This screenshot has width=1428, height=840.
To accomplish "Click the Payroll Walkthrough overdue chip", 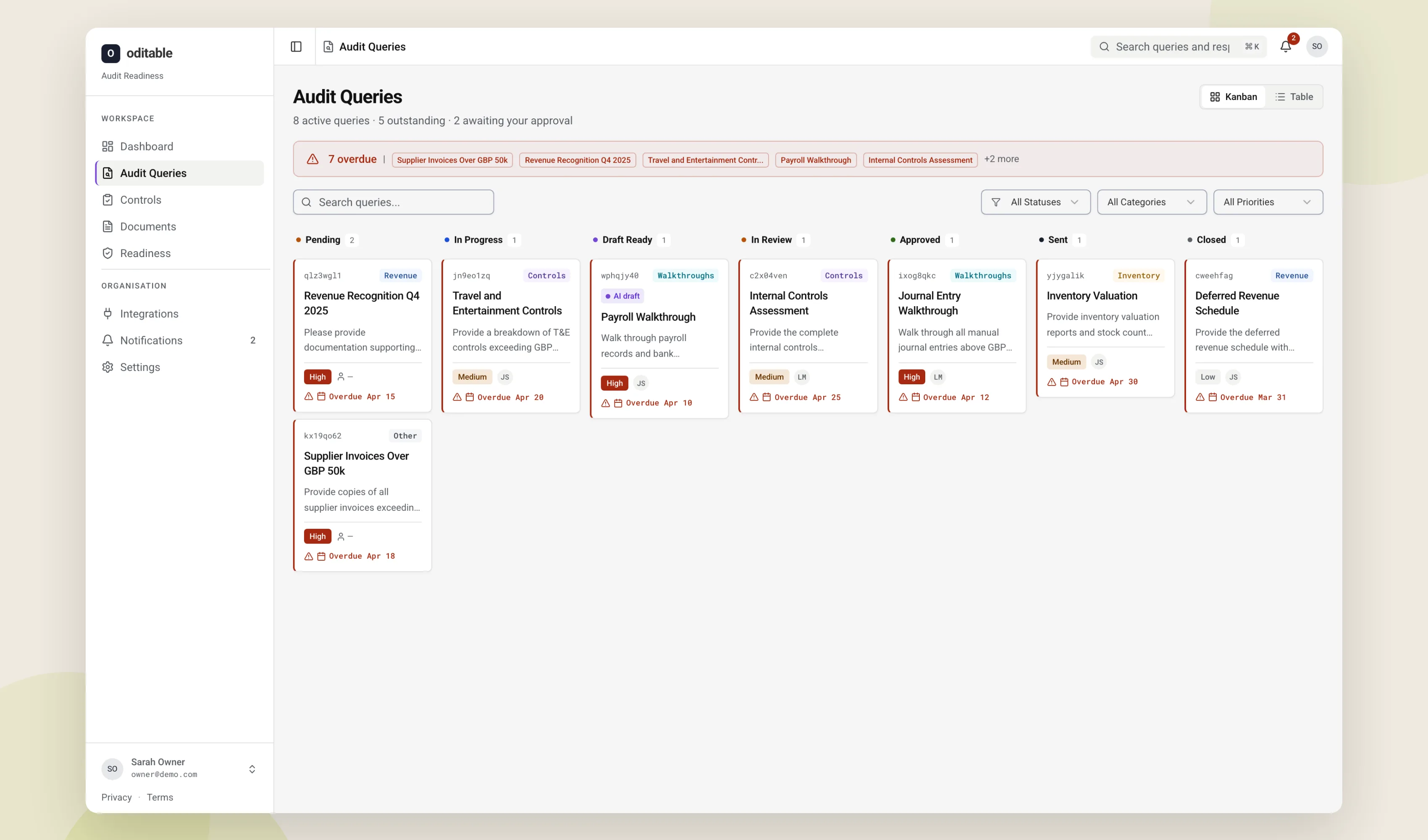I will point(816,160).
